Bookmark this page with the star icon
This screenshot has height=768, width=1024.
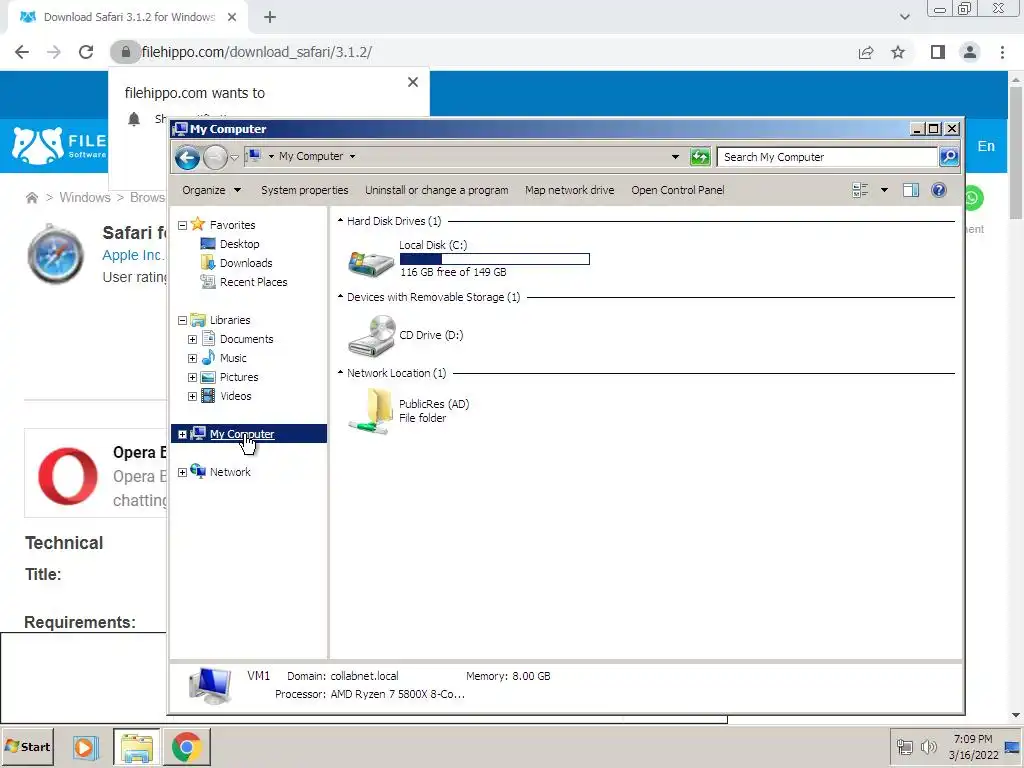point(898,52)
